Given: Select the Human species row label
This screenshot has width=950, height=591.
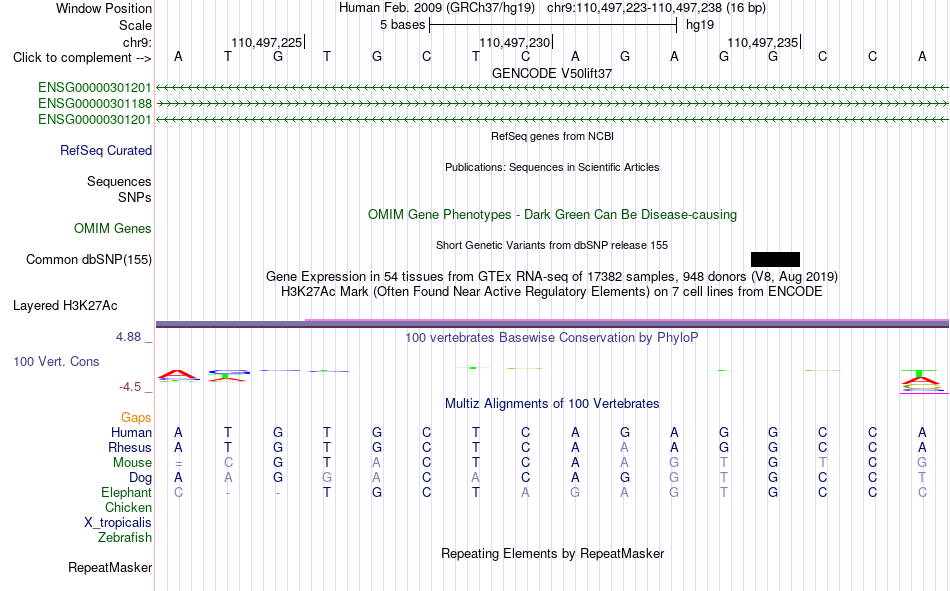Looking at the screenshot, I should coord(131,432).
